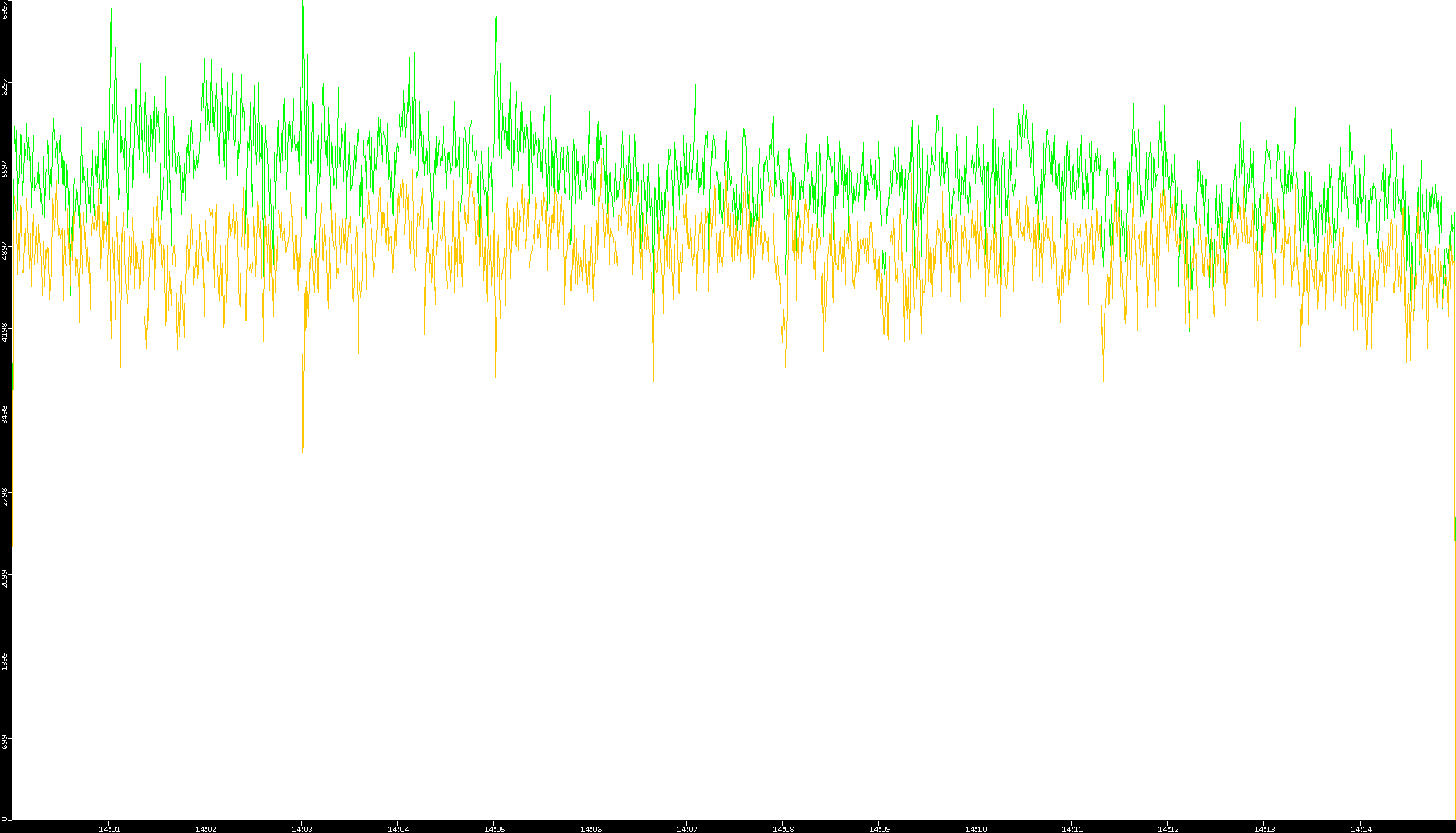The width and height of the screenshot is (1456, 833).
Task: Select the 5597 vertical axis label
Action: pos(5,168)
